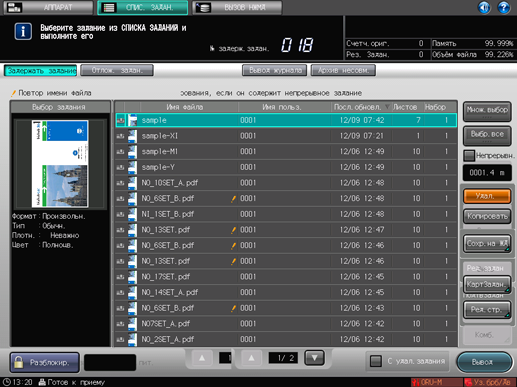Select the sample-XI job row
Viewport: 517px width, 387px height.
(286, 136)
